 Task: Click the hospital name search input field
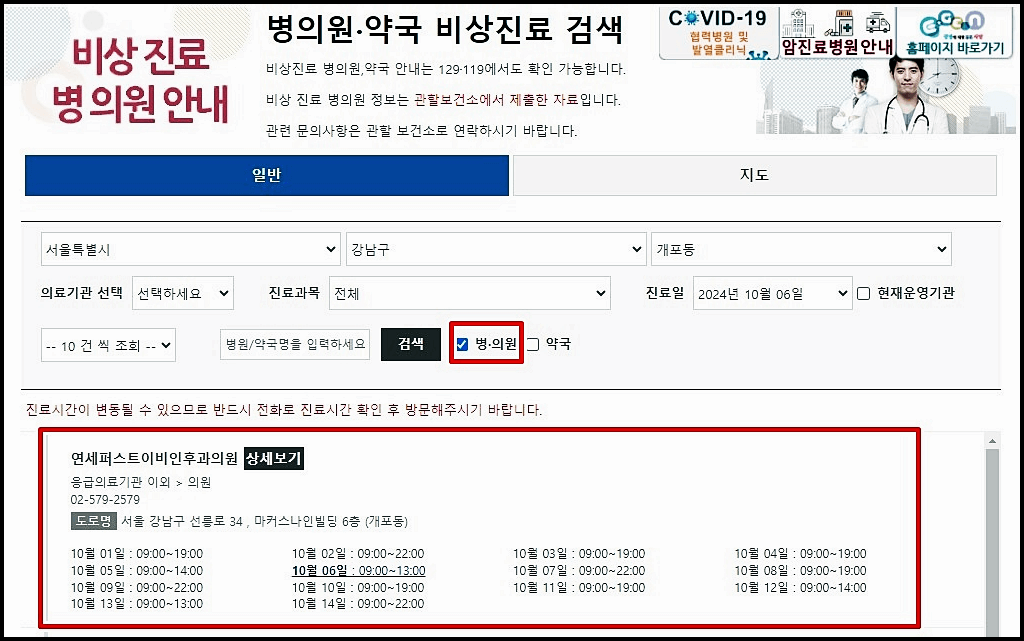point(294,344)
